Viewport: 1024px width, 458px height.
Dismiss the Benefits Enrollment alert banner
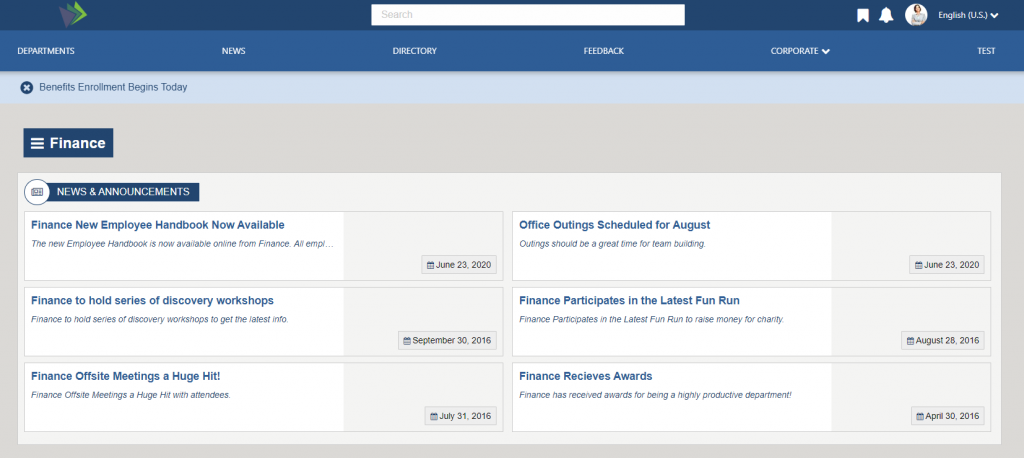(27, 87)
